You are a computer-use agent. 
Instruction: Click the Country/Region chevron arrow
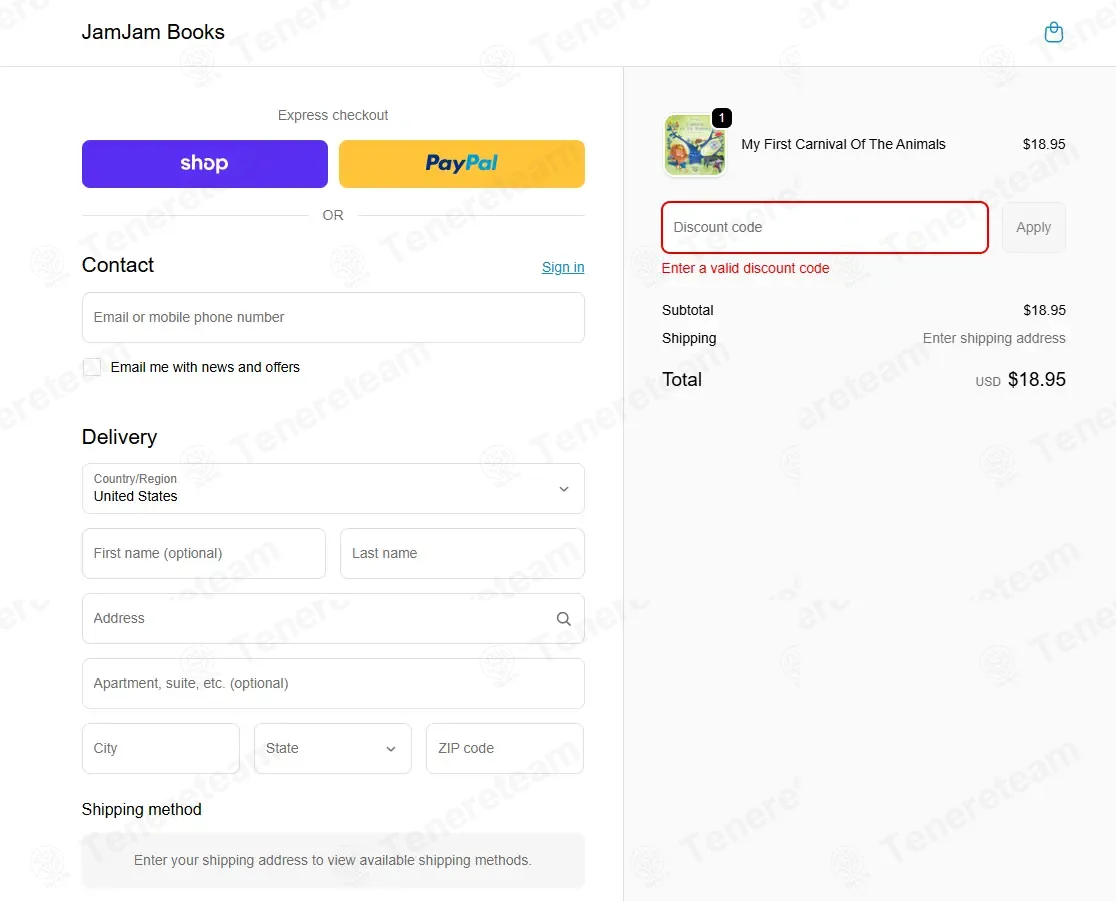(x=564, y=489)
